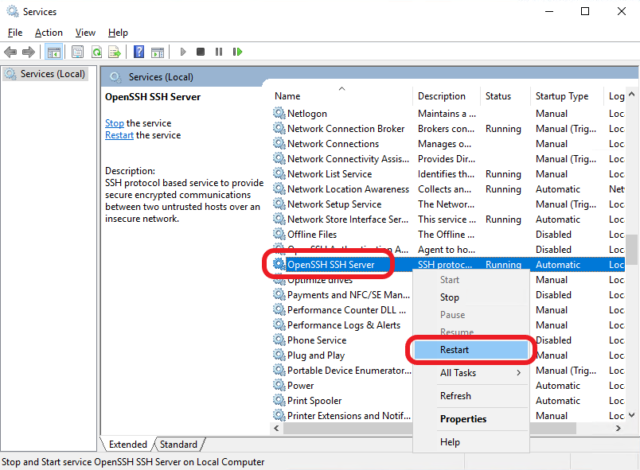Select the Printer Extensions and Notifications service
The image size is (640, 470).
349,415
